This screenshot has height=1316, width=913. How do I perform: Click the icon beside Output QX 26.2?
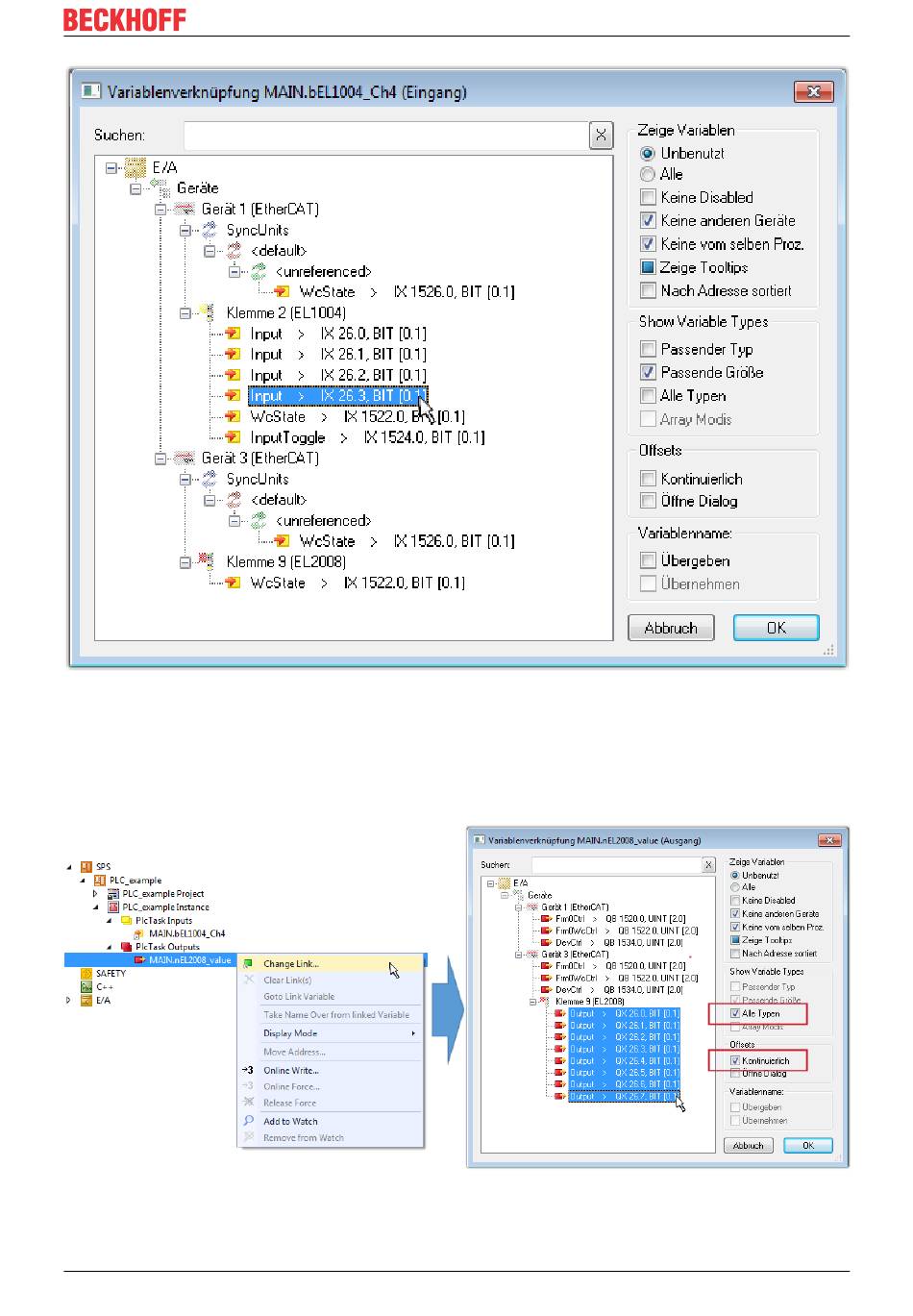click(x=560, y=1037)
